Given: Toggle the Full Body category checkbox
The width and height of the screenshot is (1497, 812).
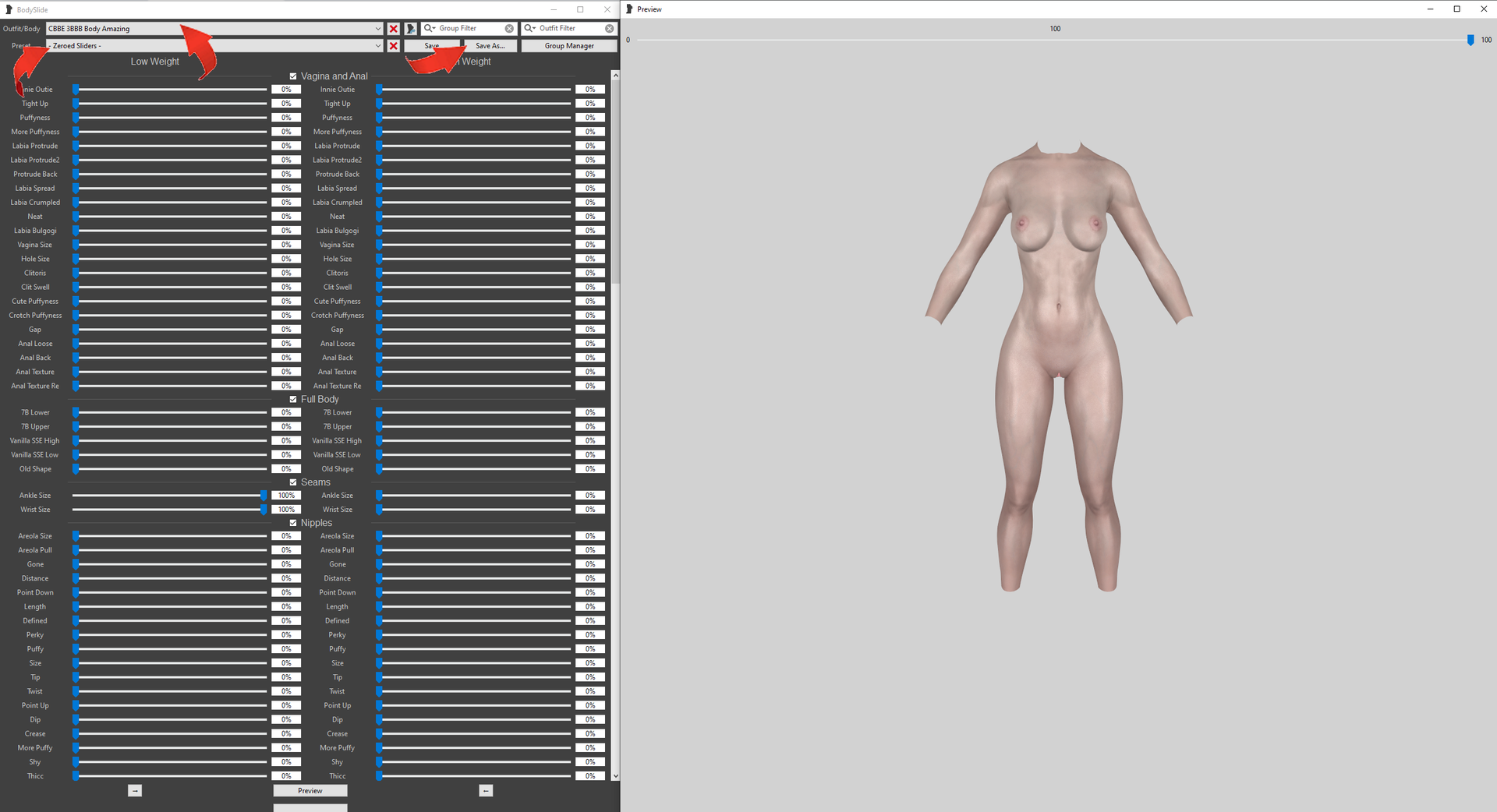Looking at the screenshot, I should (x=293, y=399).
